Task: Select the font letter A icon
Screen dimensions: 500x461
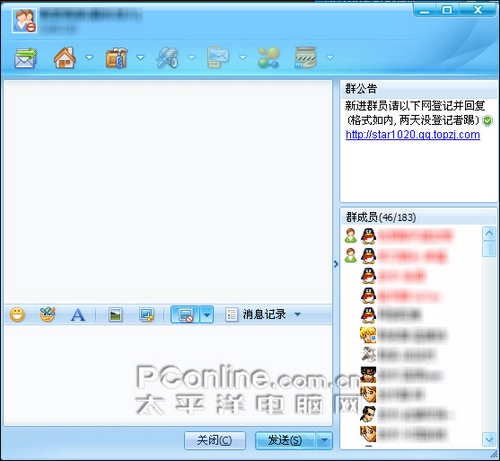Action: click(x=78, y=315)
